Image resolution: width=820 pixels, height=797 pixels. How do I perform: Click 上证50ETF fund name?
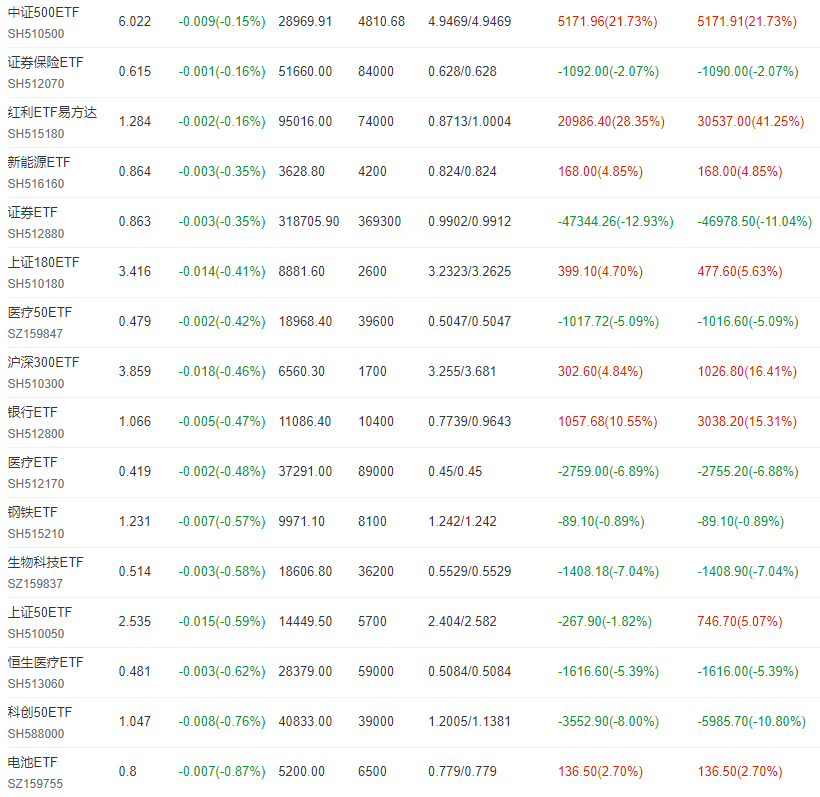(x=40, y=612)
